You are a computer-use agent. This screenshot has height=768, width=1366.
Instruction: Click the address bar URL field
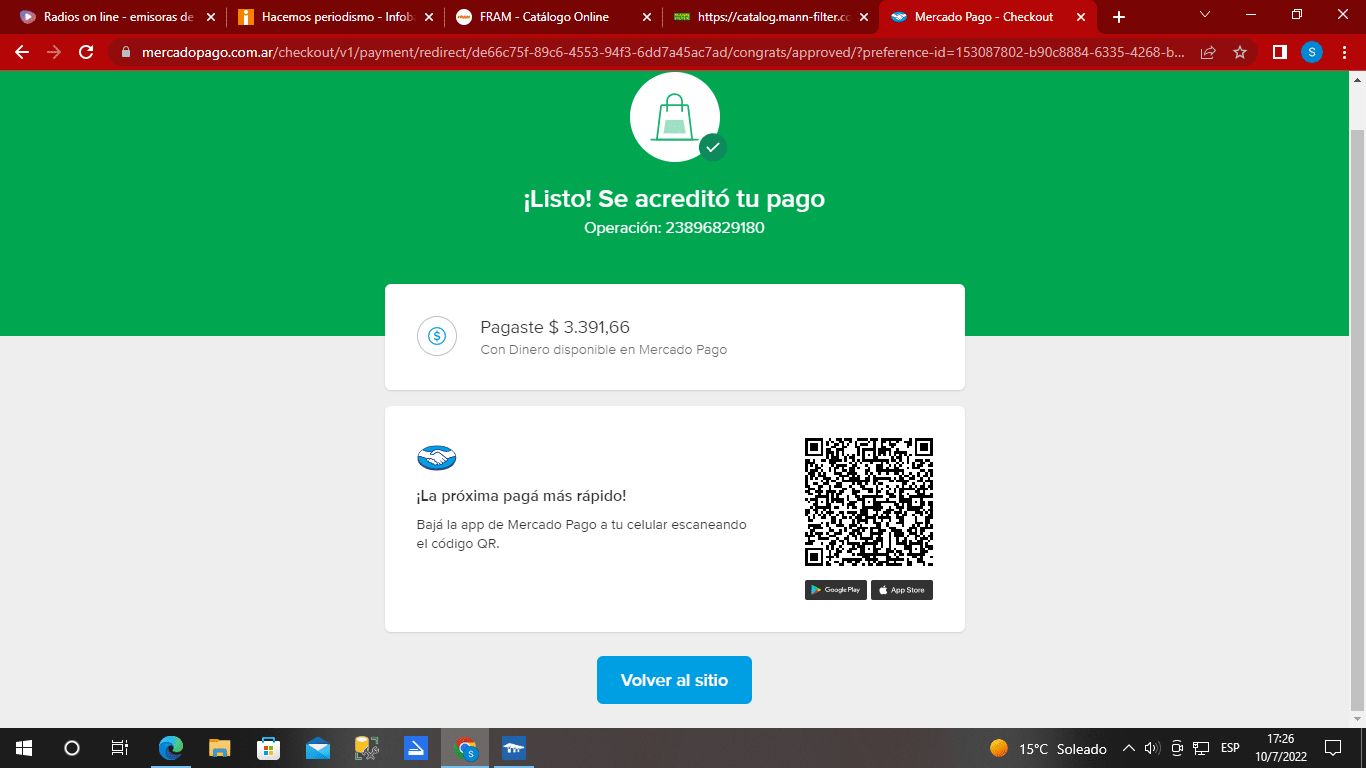(x=663, y=52)
